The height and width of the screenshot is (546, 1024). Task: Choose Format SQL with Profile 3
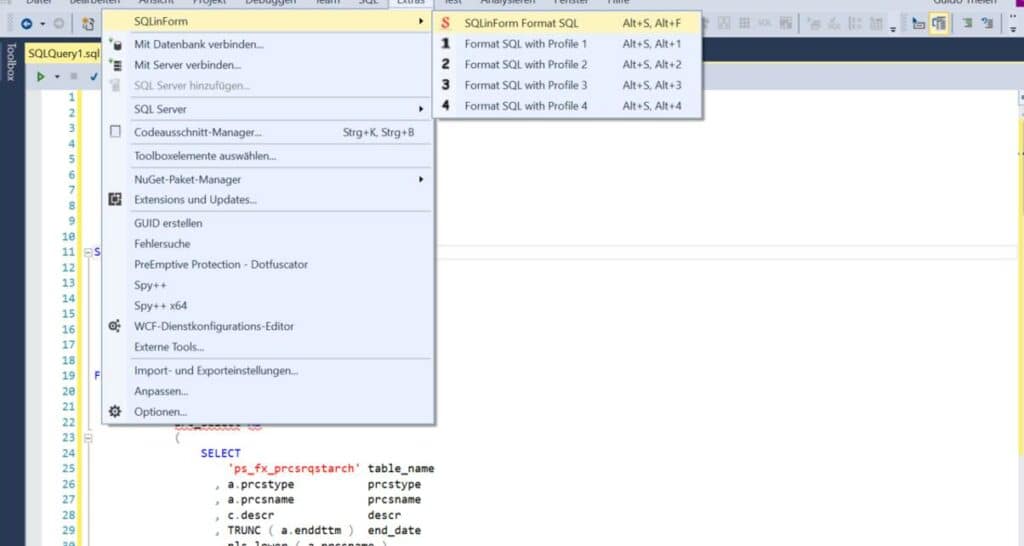point(567,85)
